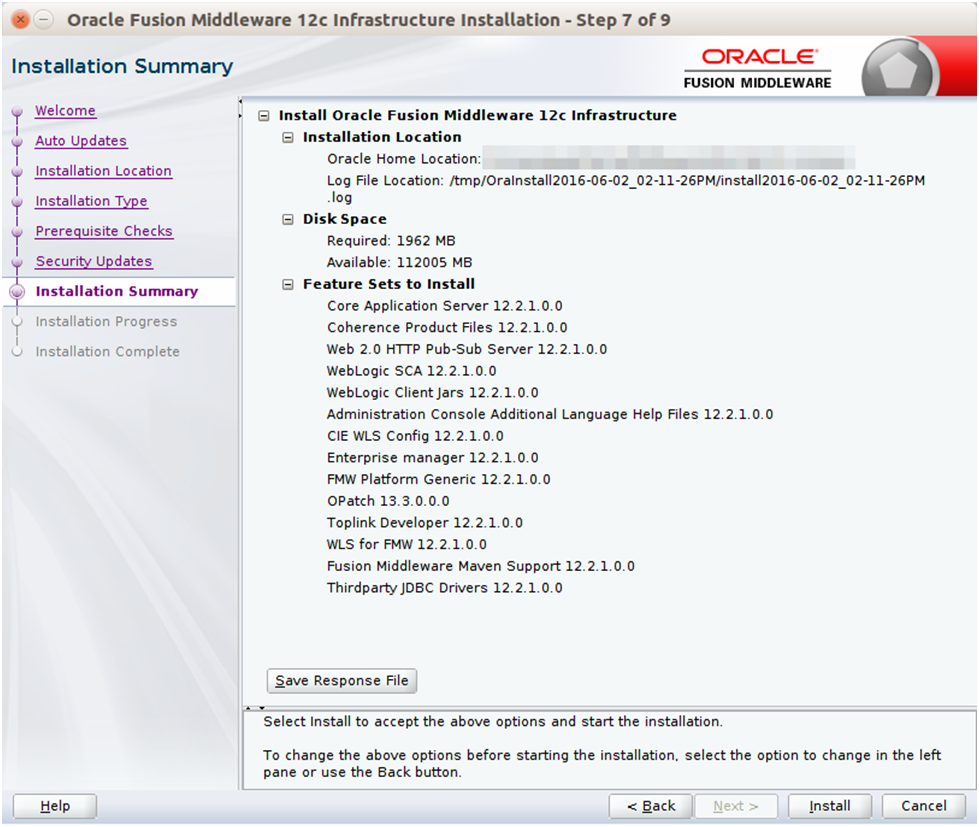The image size is (979, 827).
Task: Return to Security Updates step
Action: [x=94, y=261]
